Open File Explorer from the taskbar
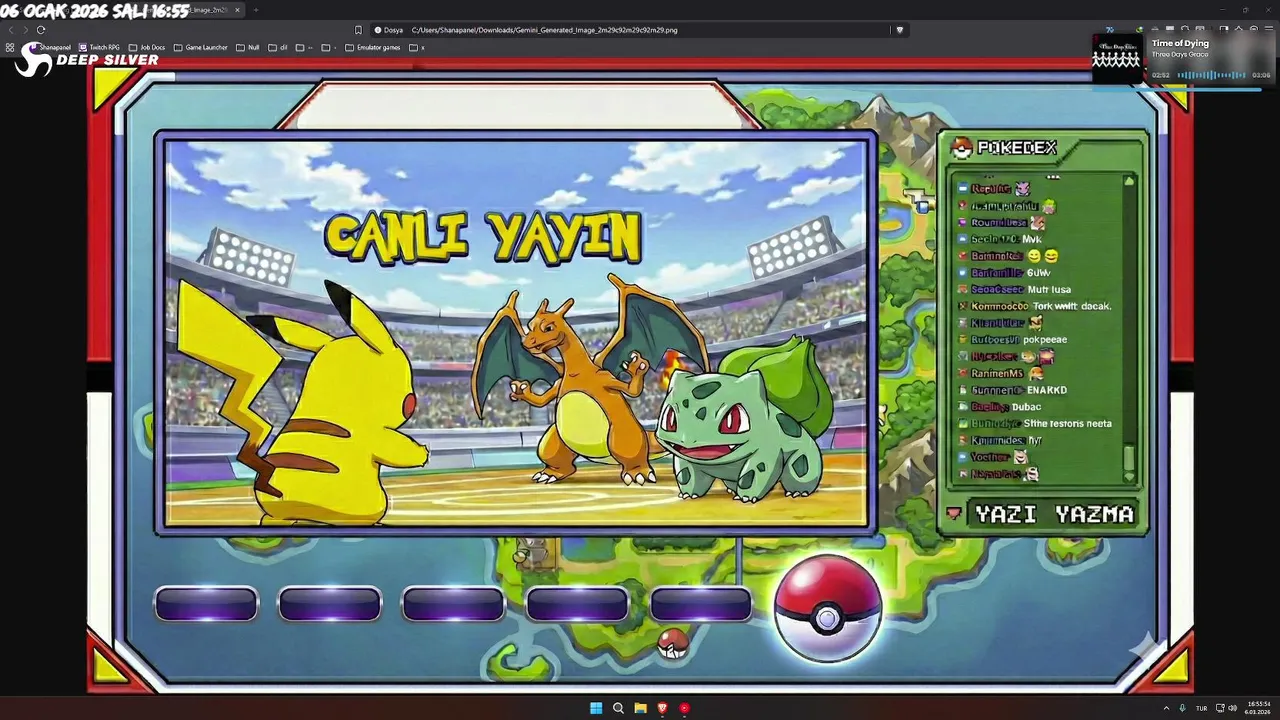Viewport: 1280px width, 720px height. pyautogui.click(x=640, y=708)
